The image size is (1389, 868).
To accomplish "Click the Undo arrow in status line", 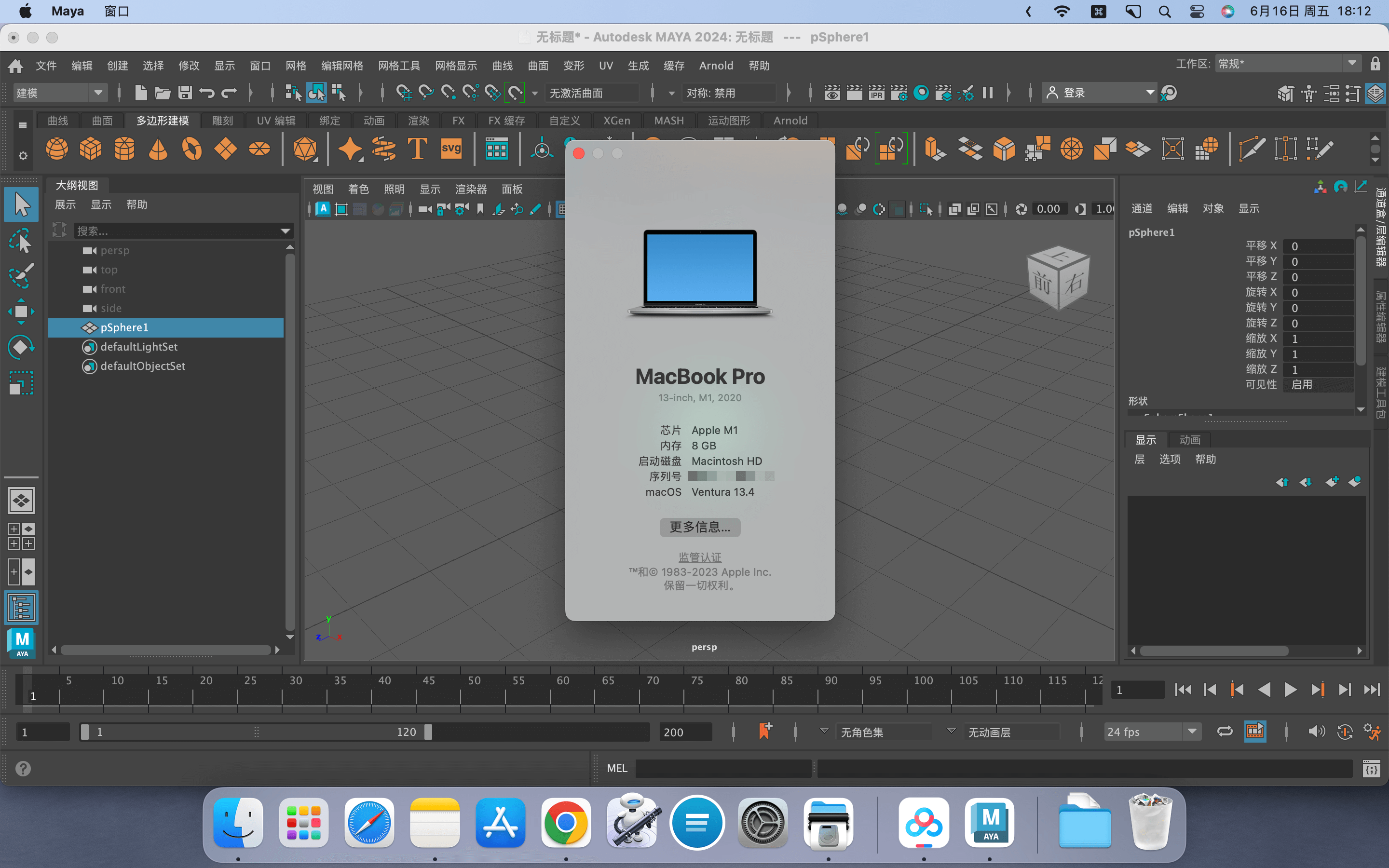I will point(206,93).
